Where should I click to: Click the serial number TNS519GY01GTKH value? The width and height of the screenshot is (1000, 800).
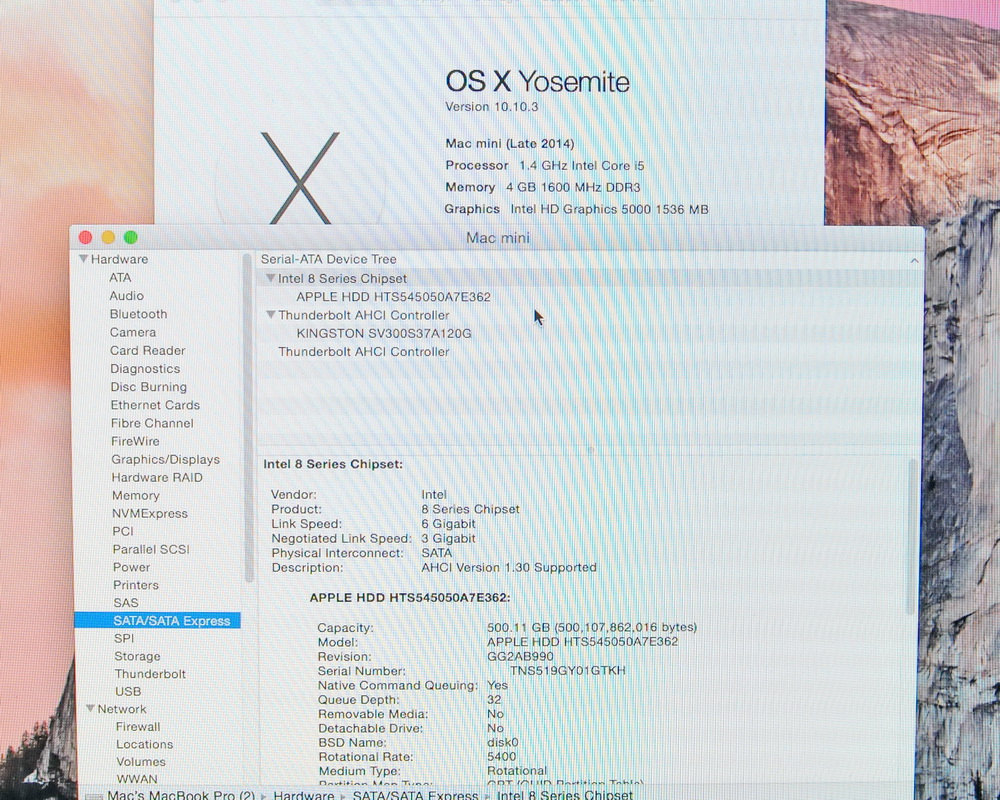tap(568, 670)
